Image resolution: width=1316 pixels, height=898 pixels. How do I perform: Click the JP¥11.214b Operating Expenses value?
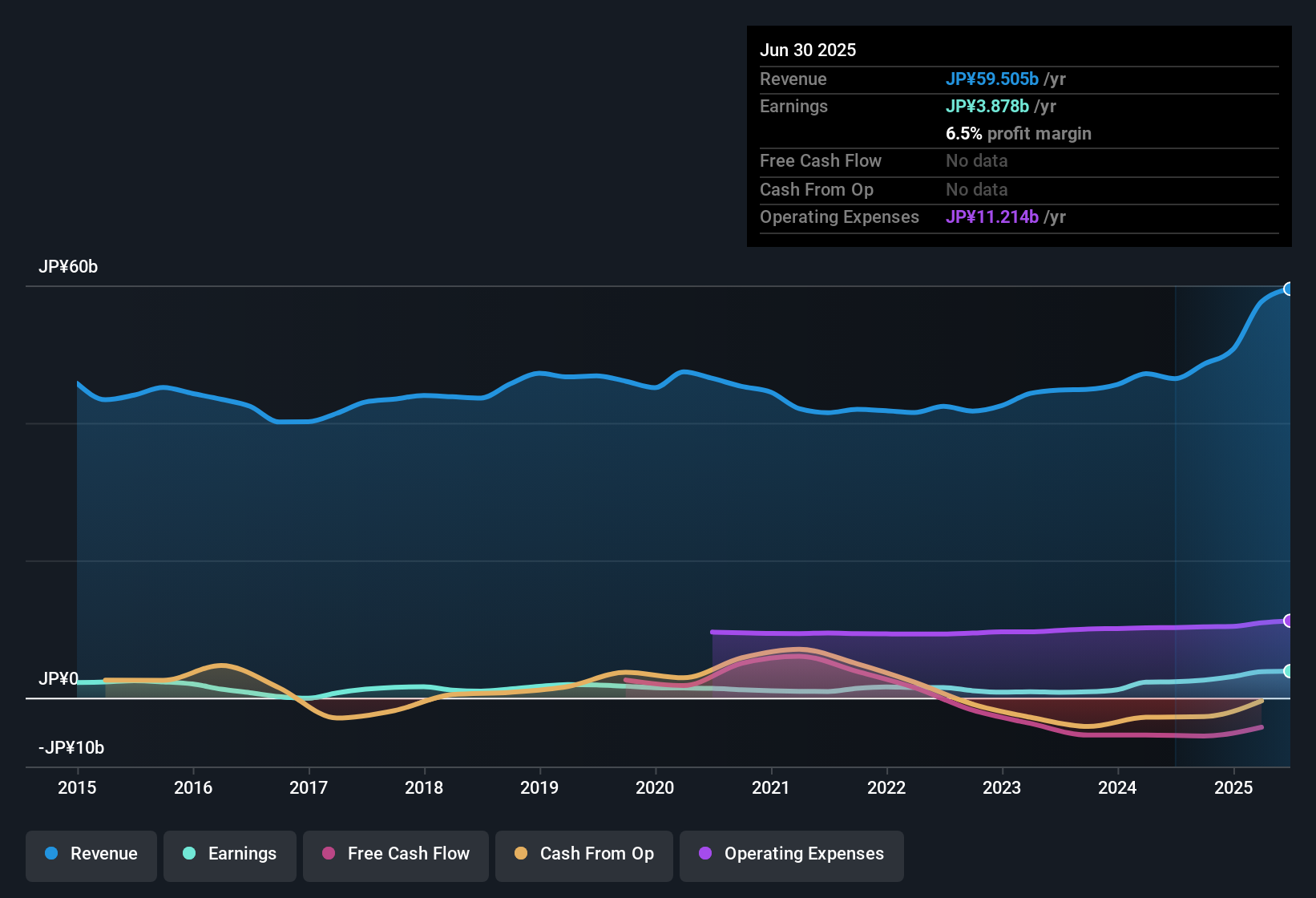click(x=992, y=216)
